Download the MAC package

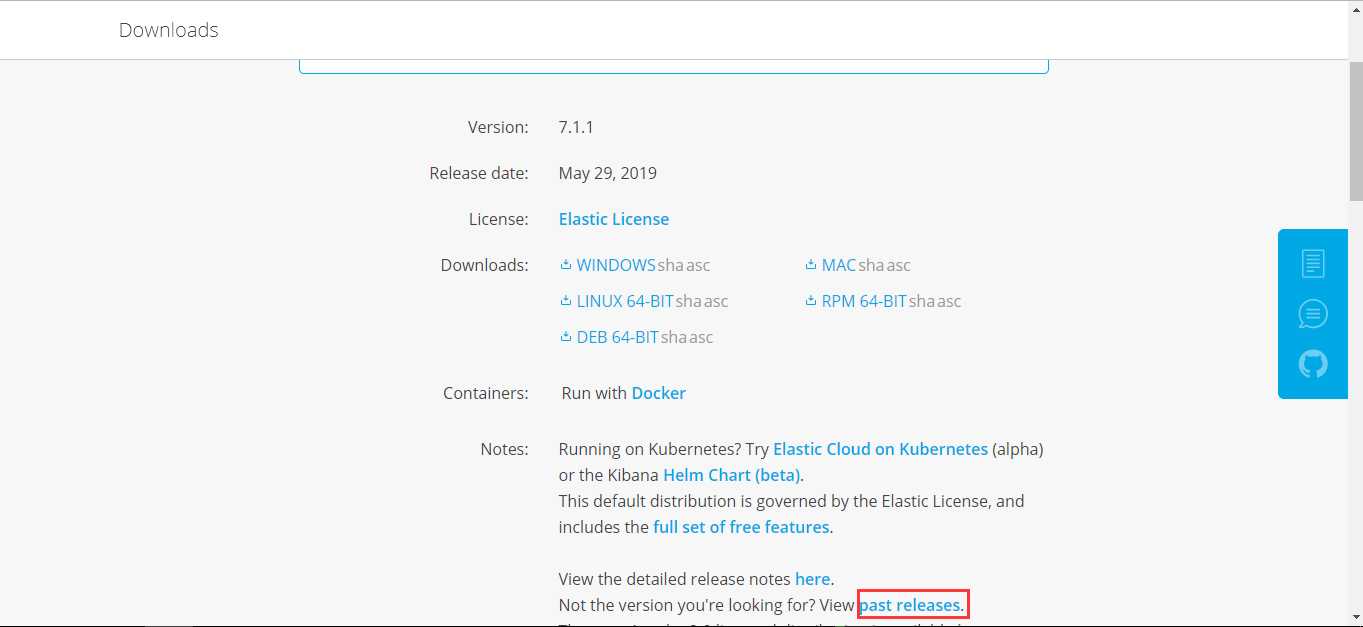click(839, 265)
